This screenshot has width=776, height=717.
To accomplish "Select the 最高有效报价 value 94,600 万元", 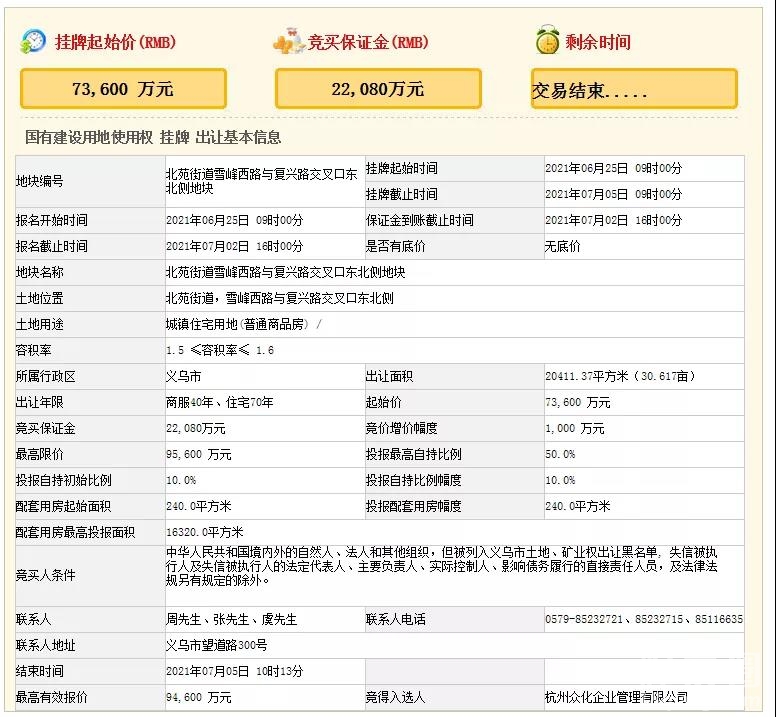I will pyautogui.click(x=199, y=697).
